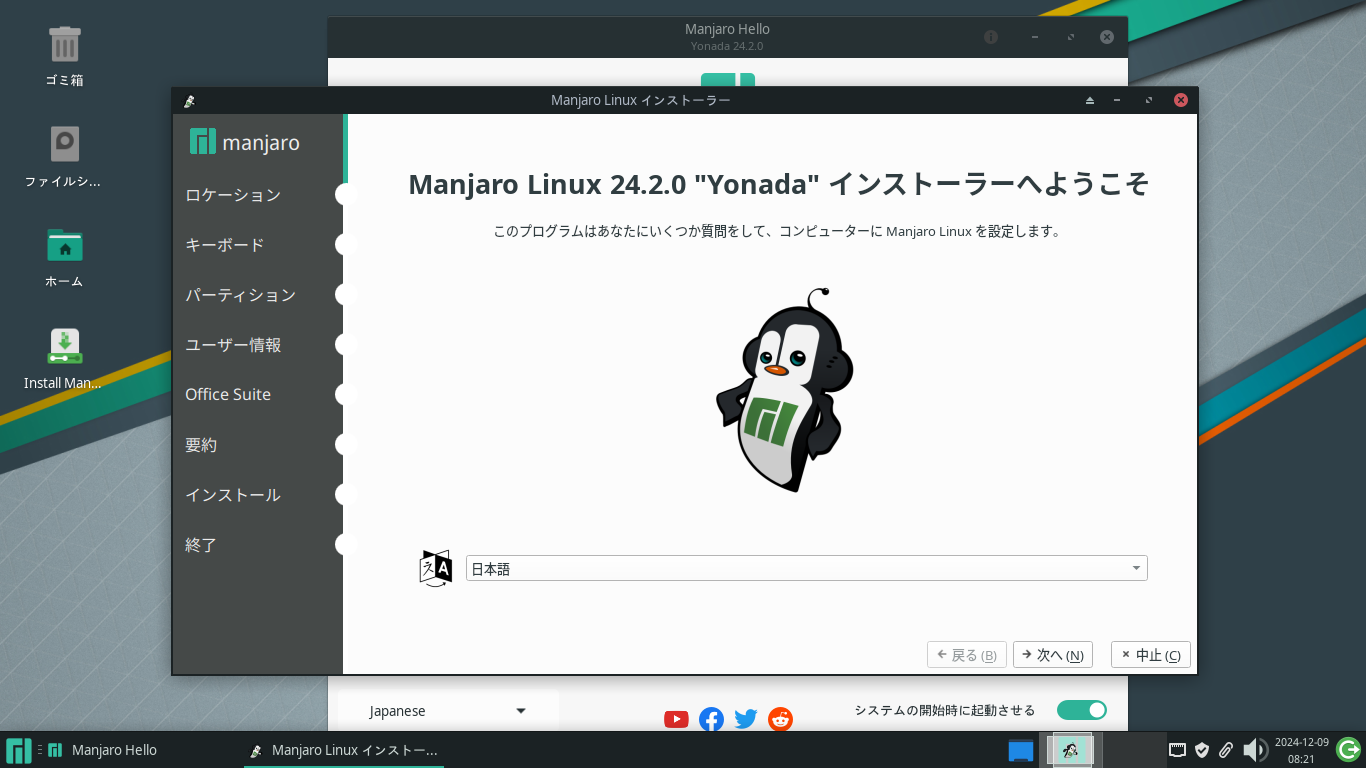The image size is (1366, 768).
Task: Click the 終了 step in sidebar
Action: click(201, 545)
